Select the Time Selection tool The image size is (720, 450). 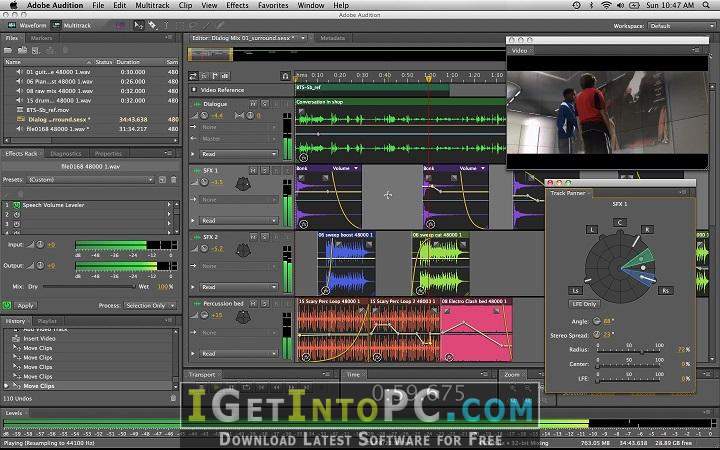[166, 26]
